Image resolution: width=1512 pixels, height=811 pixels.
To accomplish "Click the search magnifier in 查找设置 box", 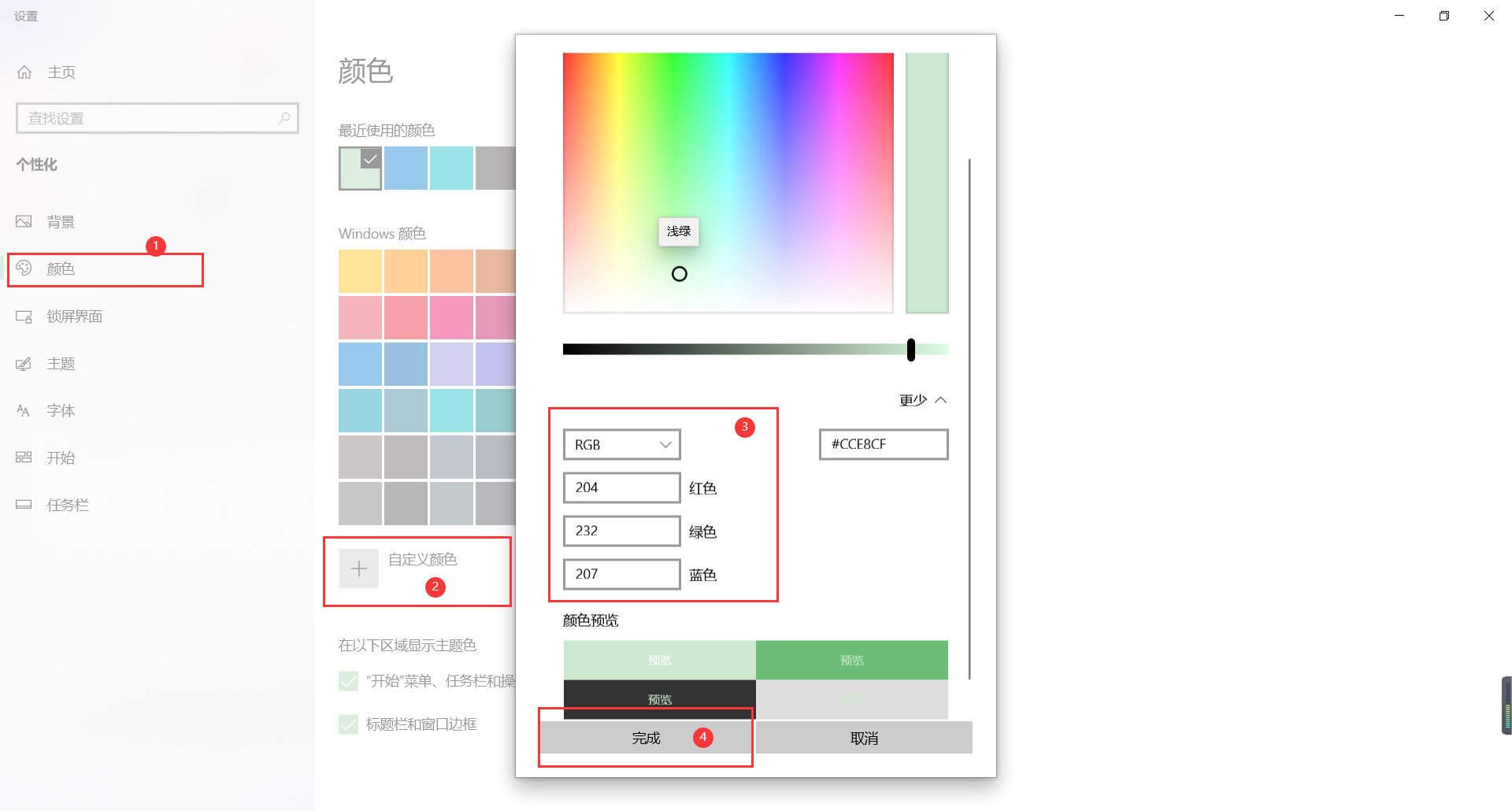I will 284,118.
